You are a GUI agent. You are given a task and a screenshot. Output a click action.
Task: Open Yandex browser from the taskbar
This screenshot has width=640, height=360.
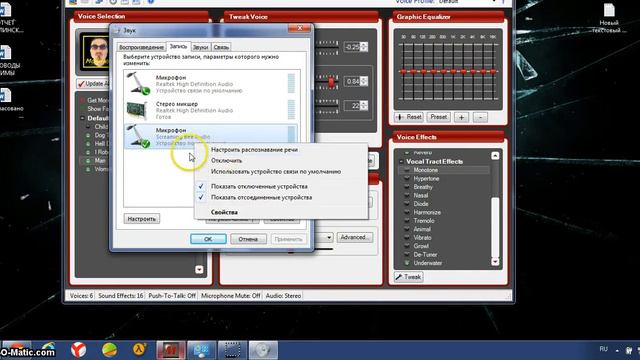click(78, 350)
